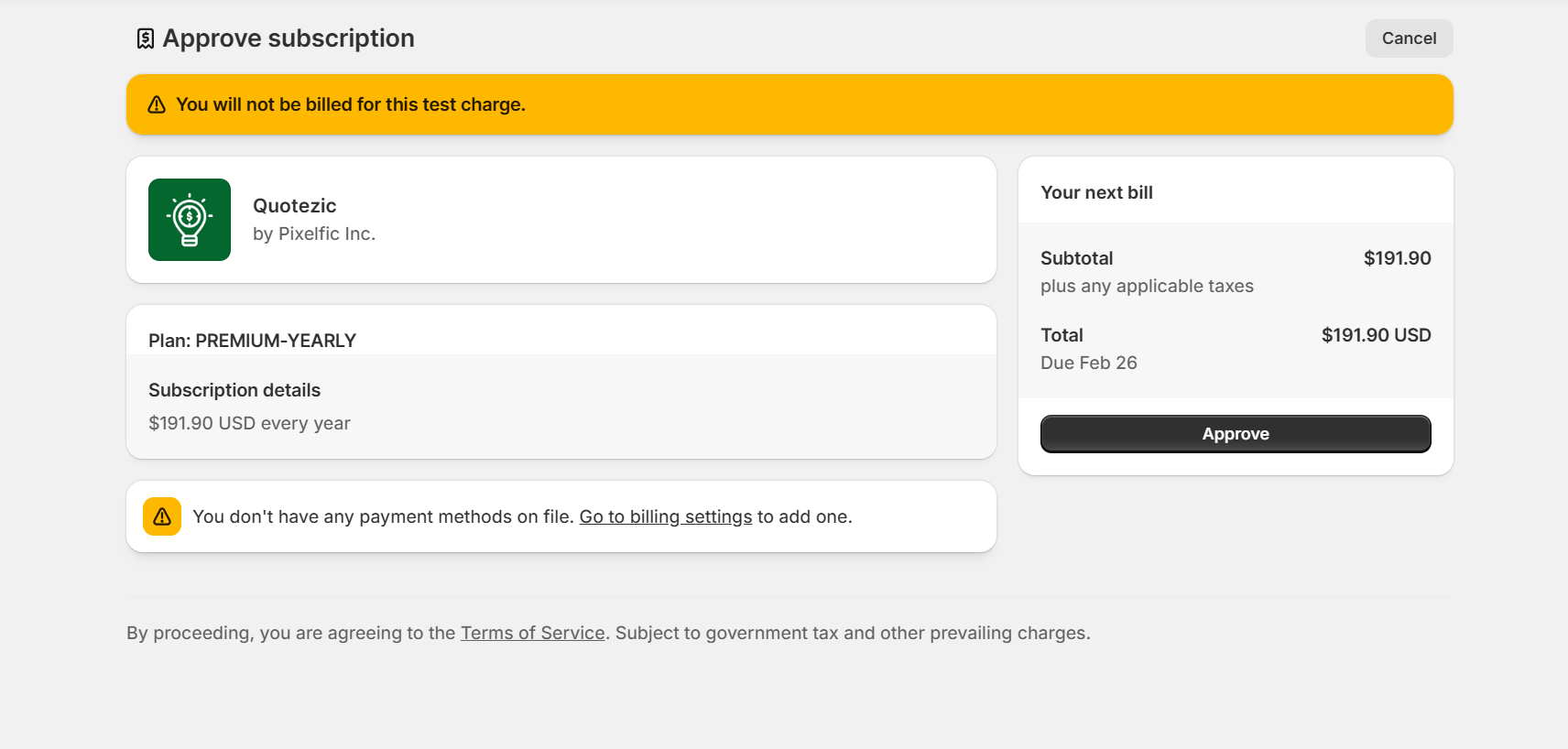The height and width of the screenshot is (749, 1568).
Task: Open the Terms of Service link
Action: click(x=532, y=633)
